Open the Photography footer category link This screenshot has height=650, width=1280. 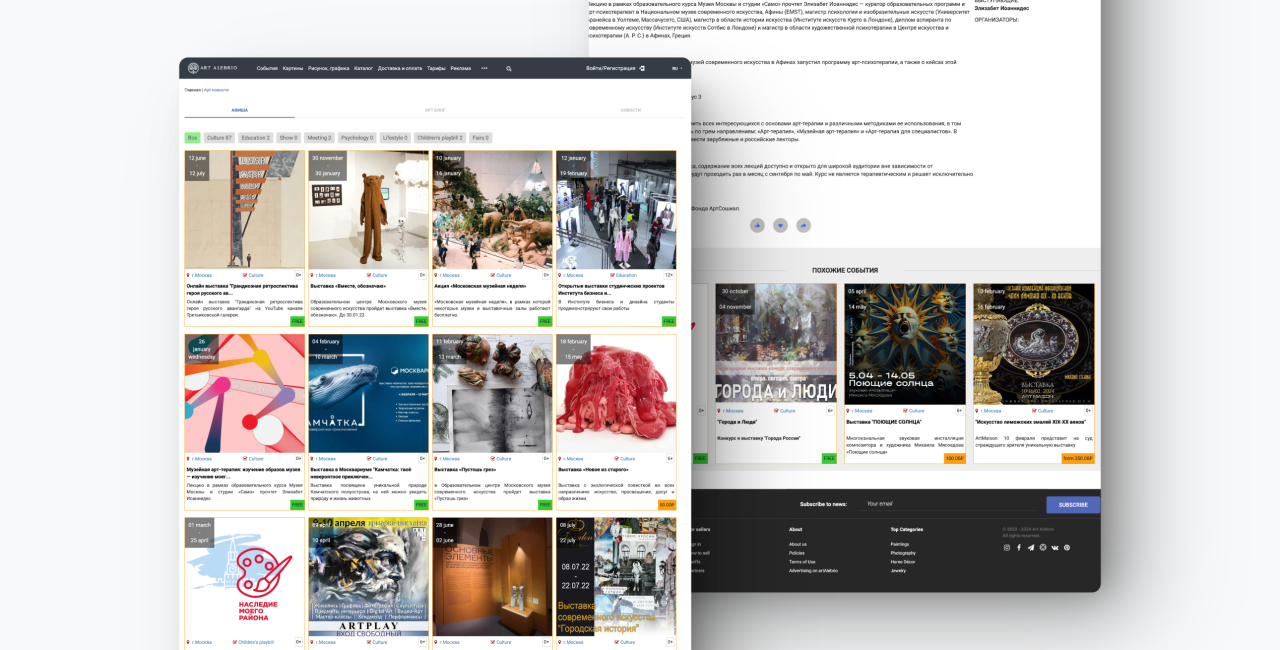click(x=903, y=553)
